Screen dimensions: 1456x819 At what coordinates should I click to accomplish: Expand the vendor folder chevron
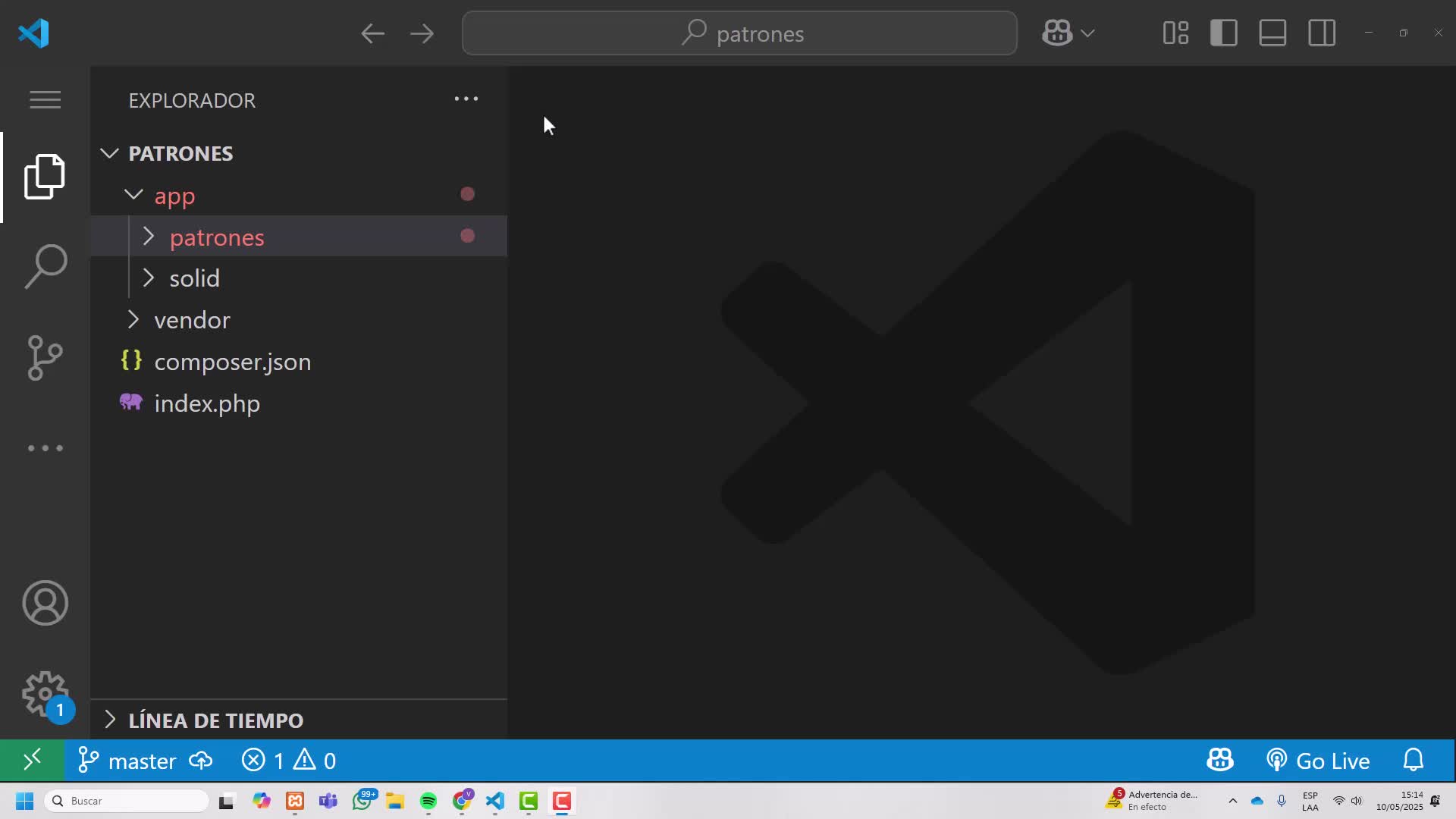coord(133,320)
